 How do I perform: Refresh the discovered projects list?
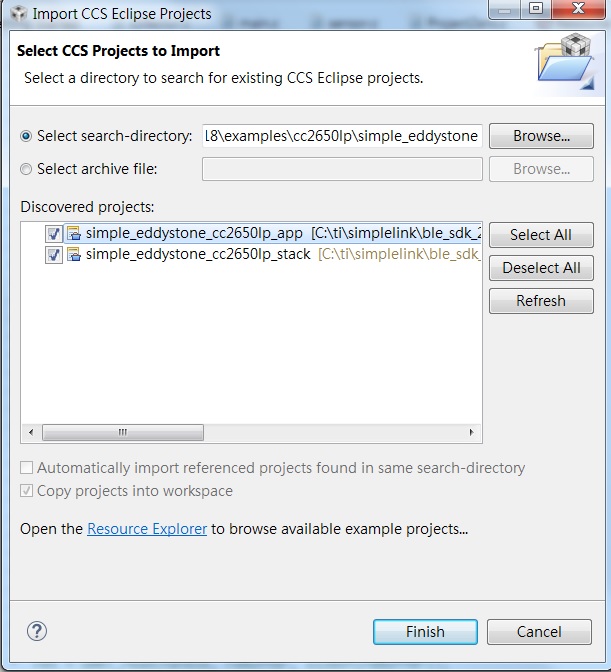541,300
